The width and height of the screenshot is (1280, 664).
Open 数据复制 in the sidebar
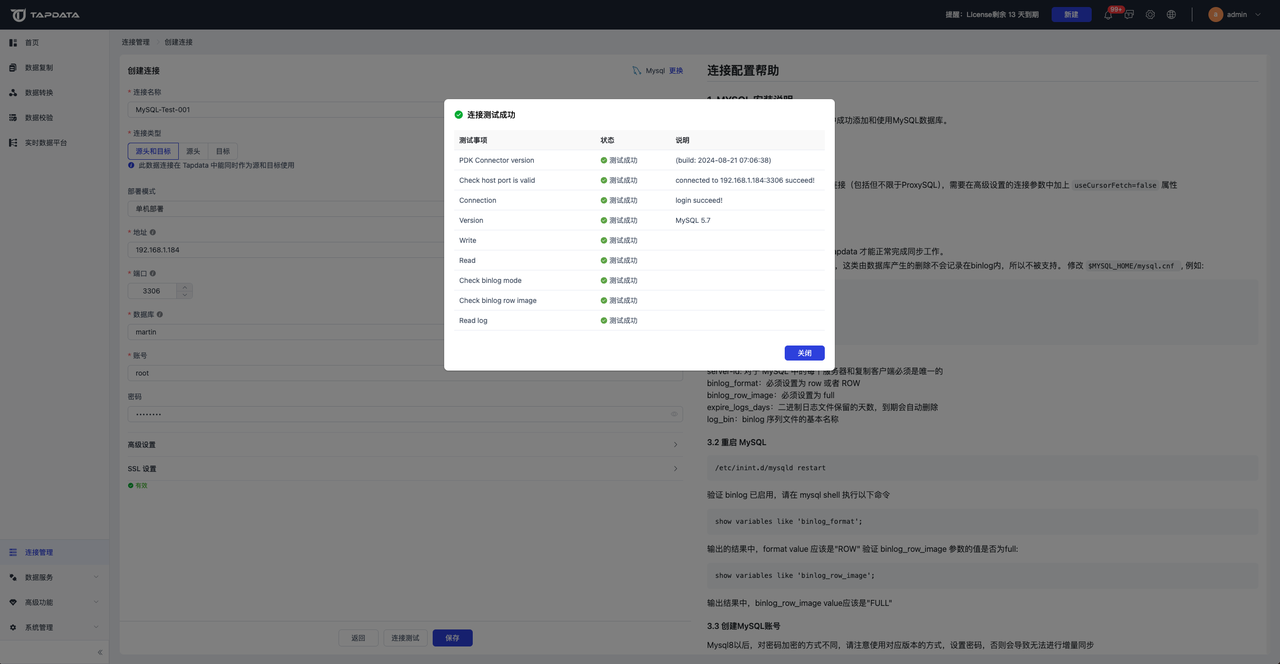39,67
